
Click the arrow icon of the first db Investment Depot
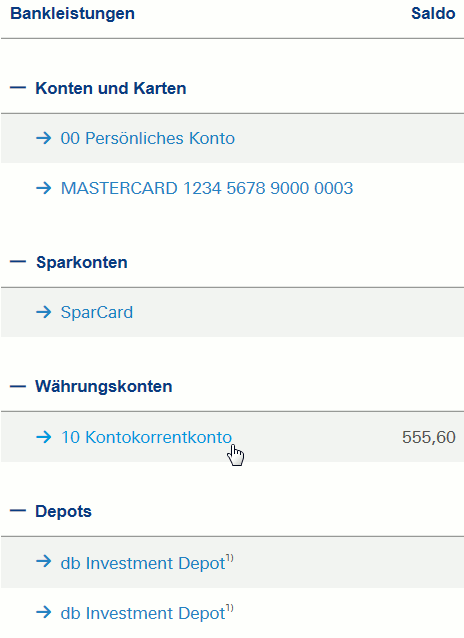click(44, 562)
